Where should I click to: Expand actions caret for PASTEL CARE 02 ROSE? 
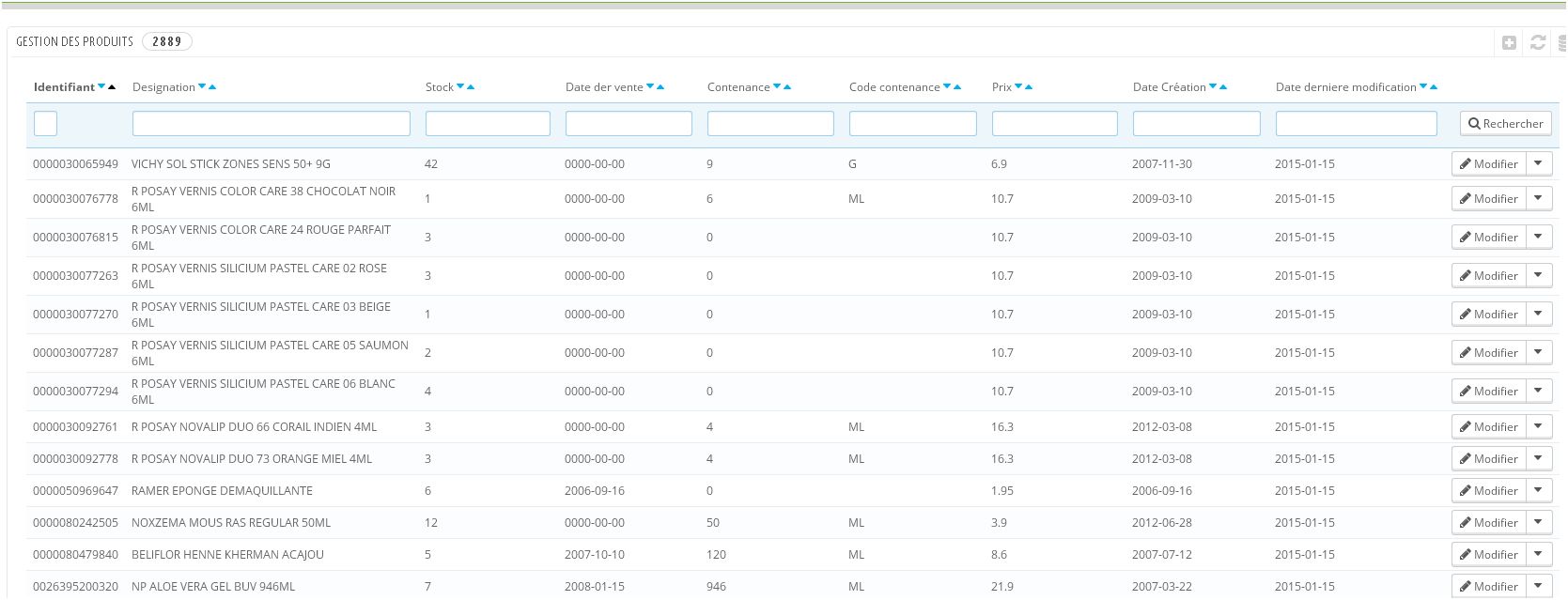click(1539, 275)
